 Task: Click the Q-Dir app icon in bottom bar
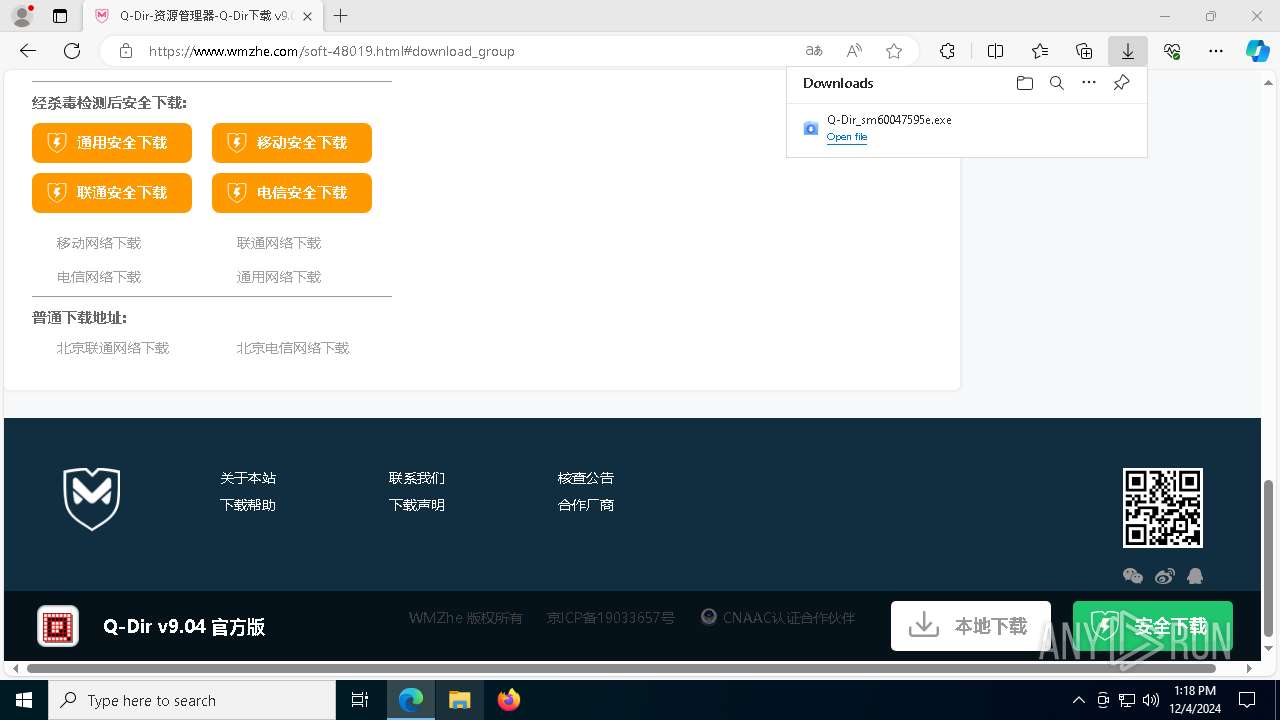click(x=58, y=627)
